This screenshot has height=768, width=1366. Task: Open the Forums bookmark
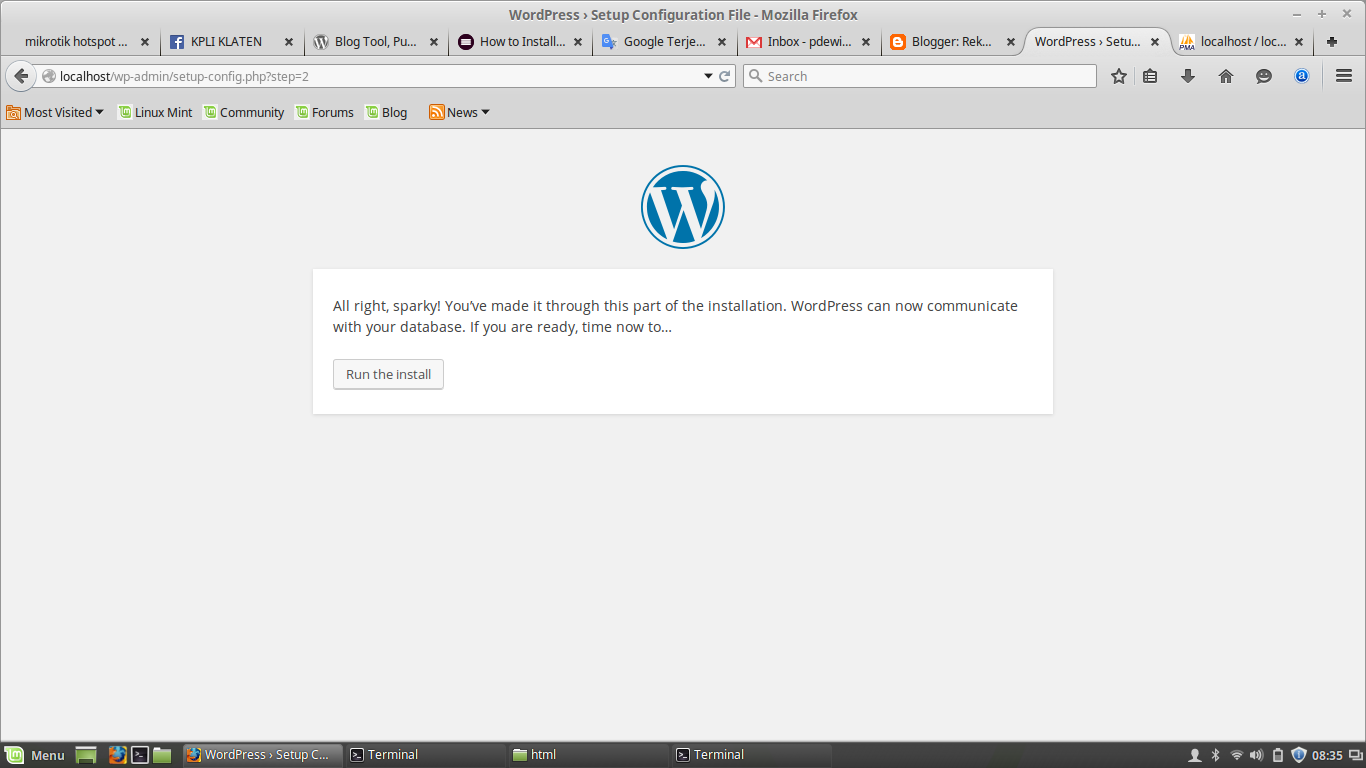324,112
